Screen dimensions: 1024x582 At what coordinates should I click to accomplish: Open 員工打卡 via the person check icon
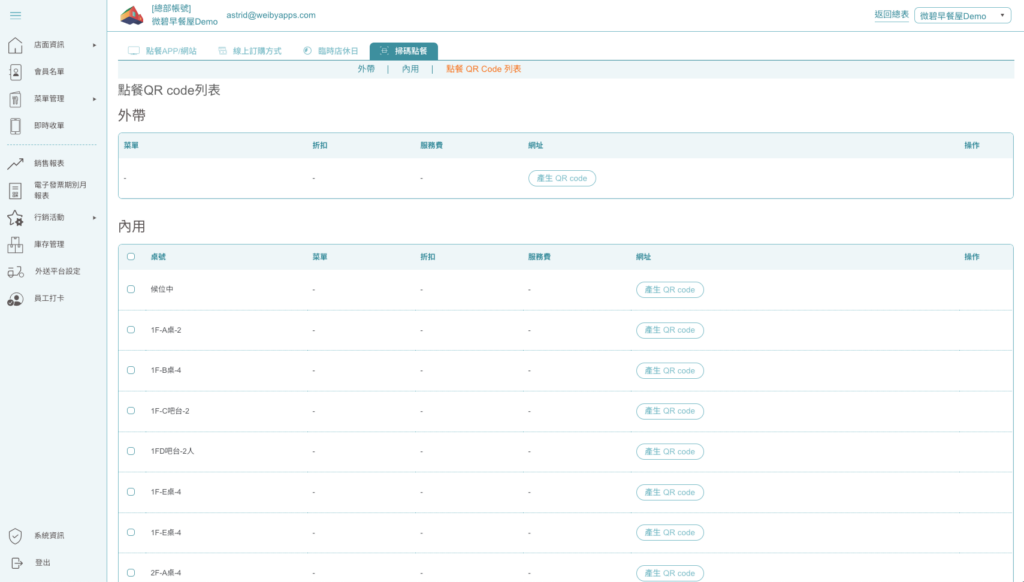pyautogui.click(x=15, y=299)
